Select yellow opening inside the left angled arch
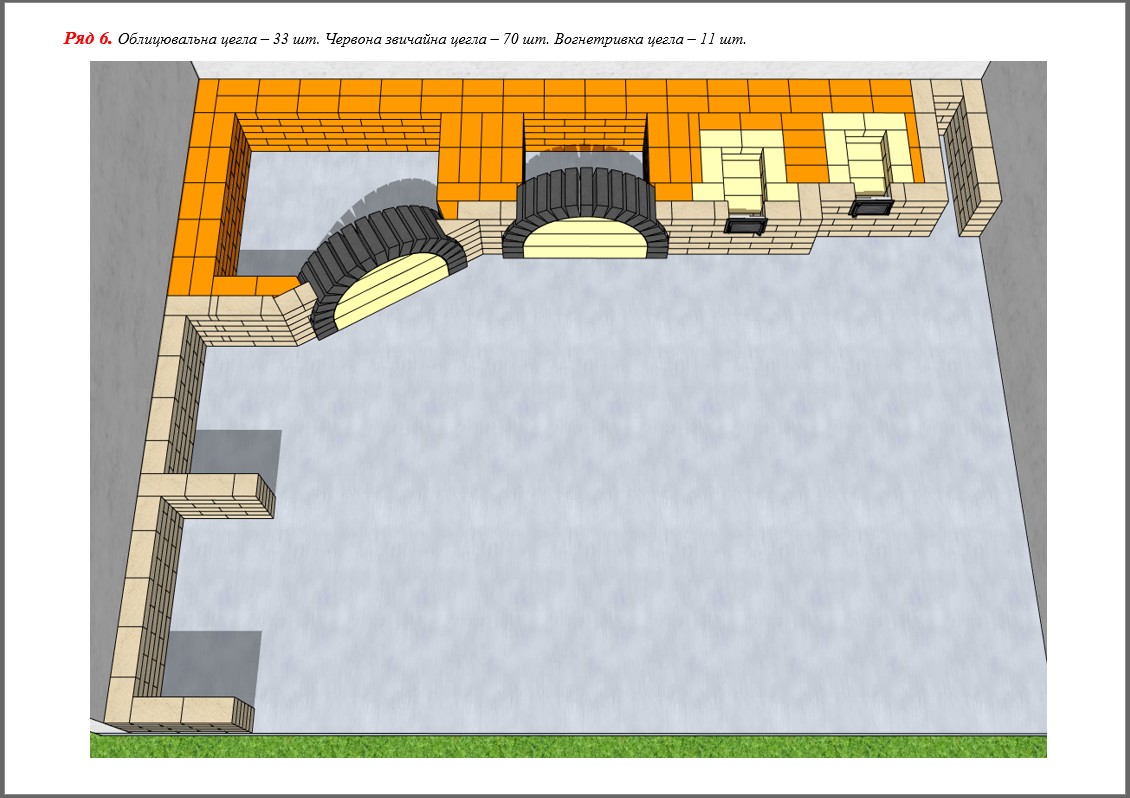 (392, 291)
